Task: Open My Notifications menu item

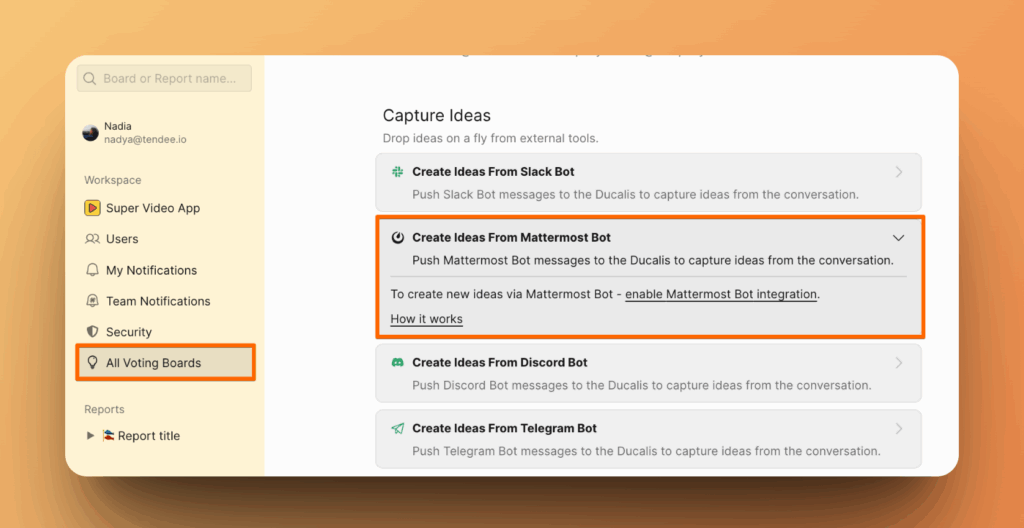Action: 151,270
